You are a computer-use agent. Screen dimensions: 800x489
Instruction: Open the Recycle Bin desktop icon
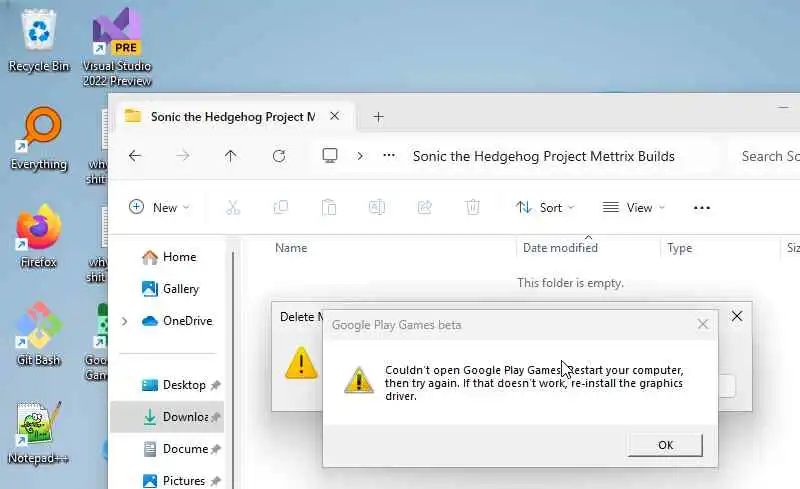click(x=39, y=41)
